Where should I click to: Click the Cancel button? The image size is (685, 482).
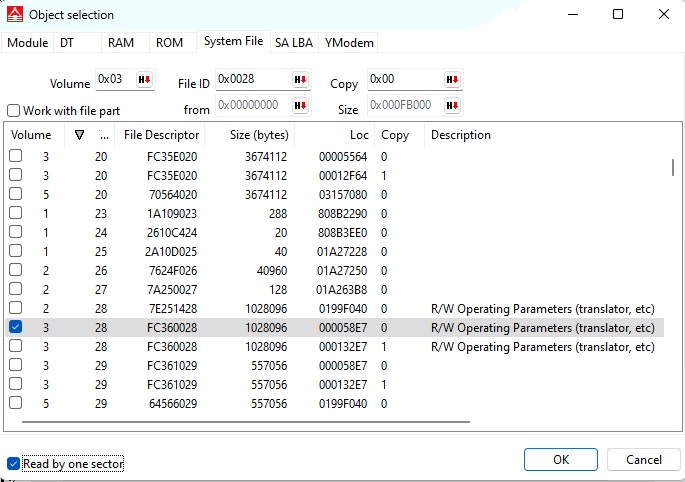(643, 460)
